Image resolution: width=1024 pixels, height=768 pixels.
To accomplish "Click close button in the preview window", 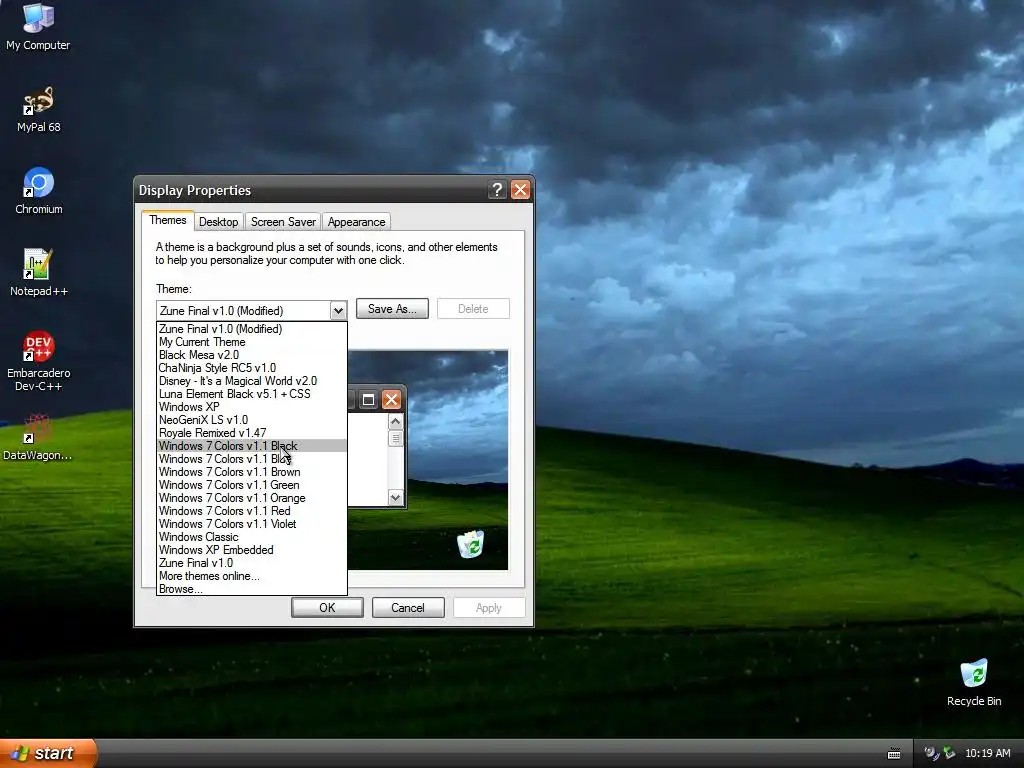I will pyautogui.click(x=391, y=400).
